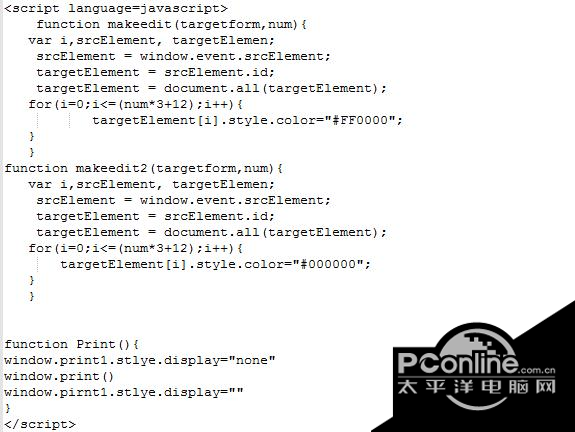Click the opening script language=javascript tag

click(x=116, y=8)
